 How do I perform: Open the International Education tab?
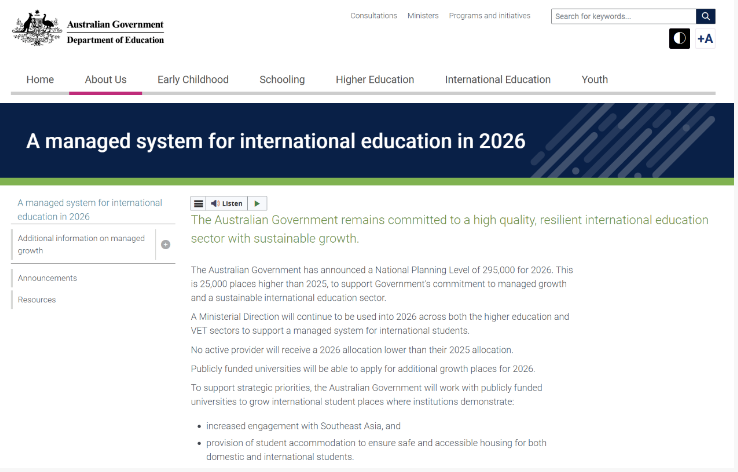tap(497, 80)
